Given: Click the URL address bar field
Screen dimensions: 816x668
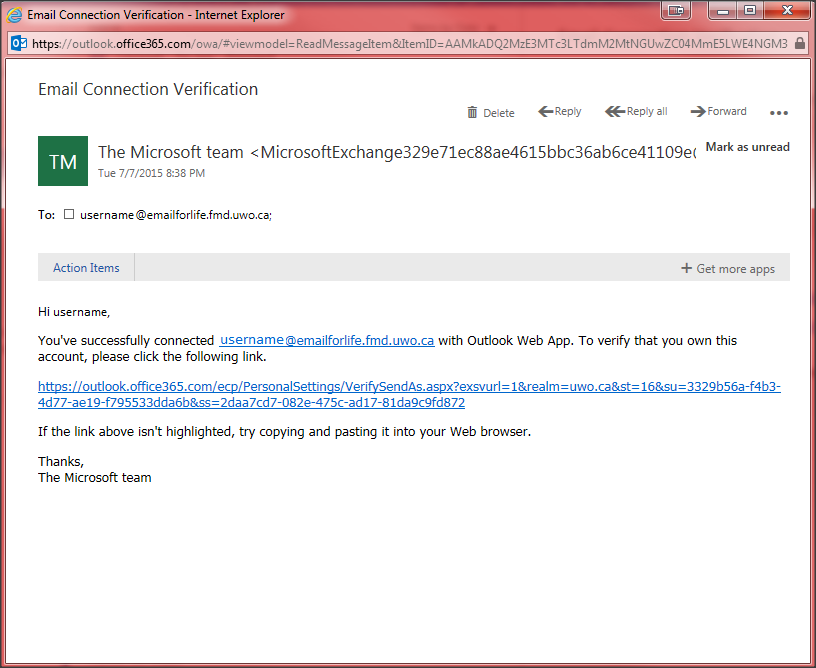Looking at the screenshot, I should click(x=400, y=43).
